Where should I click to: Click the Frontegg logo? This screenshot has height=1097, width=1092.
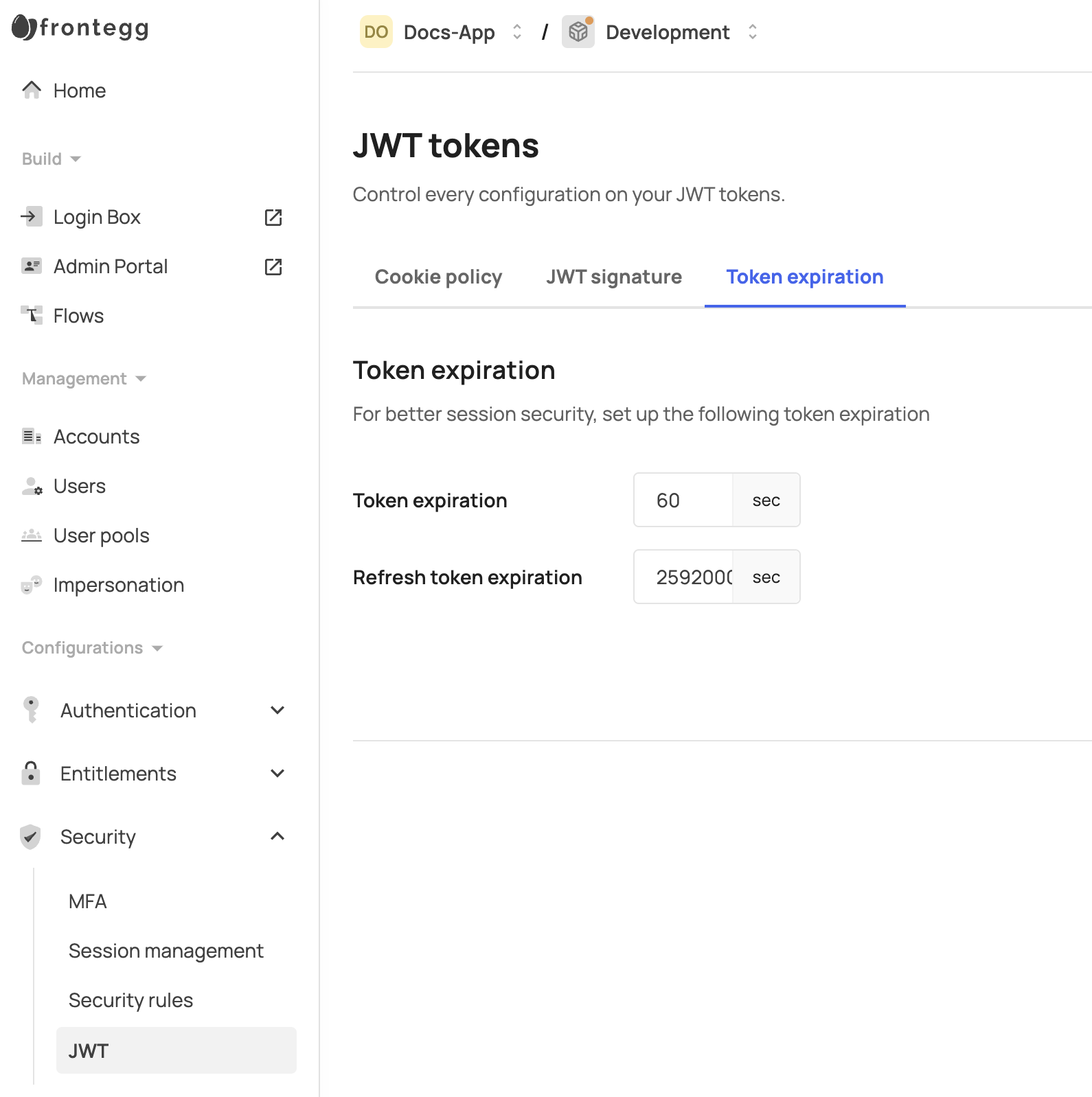pos(80,27)
